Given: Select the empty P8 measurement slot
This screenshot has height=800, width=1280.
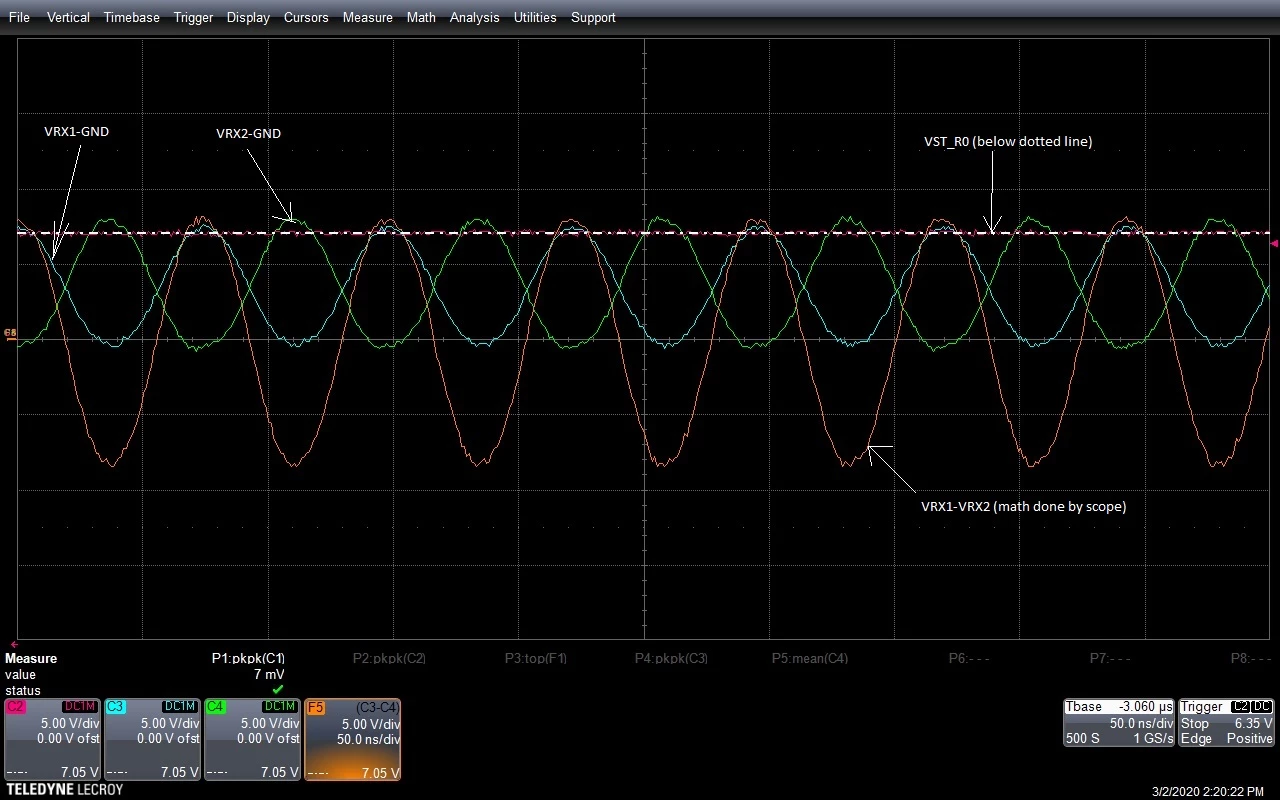Looking at the screenshot, I should point(1250,658).
